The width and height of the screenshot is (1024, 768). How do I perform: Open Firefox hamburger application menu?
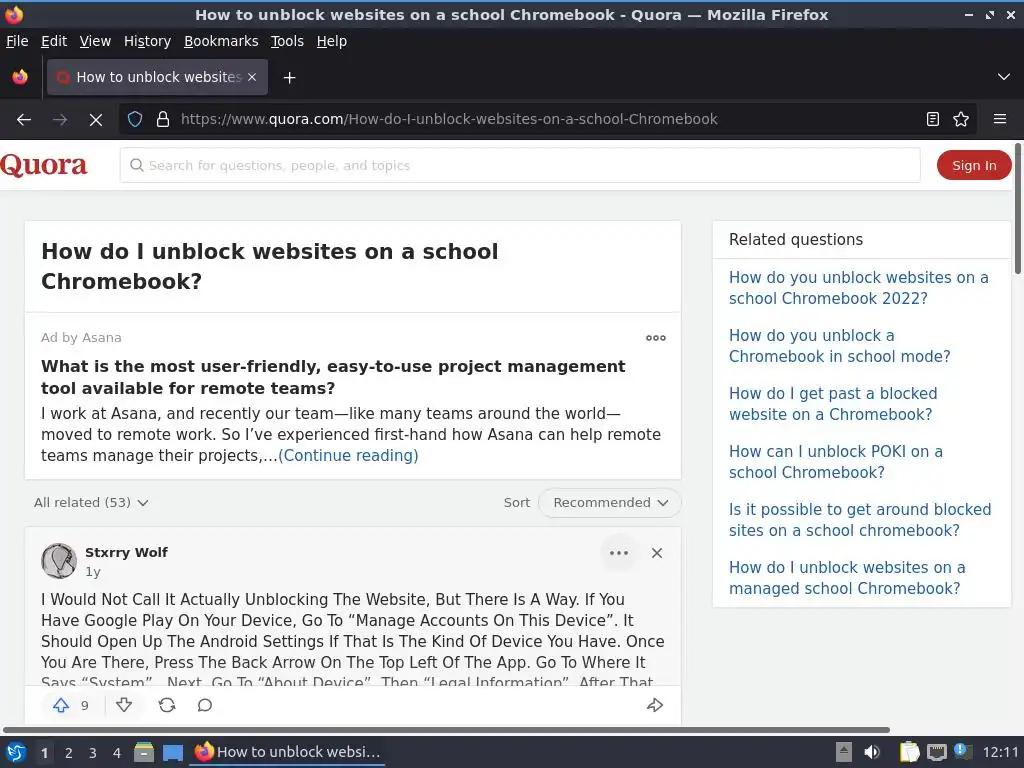point(1000,119)
